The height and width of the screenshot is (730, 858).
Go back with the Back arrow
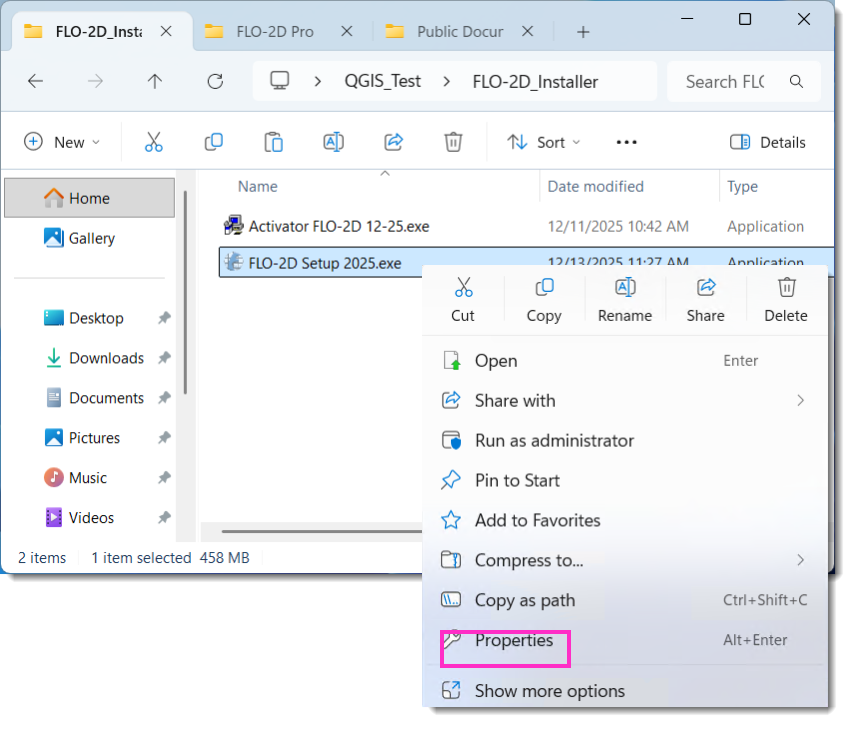[x=36, y=82]
